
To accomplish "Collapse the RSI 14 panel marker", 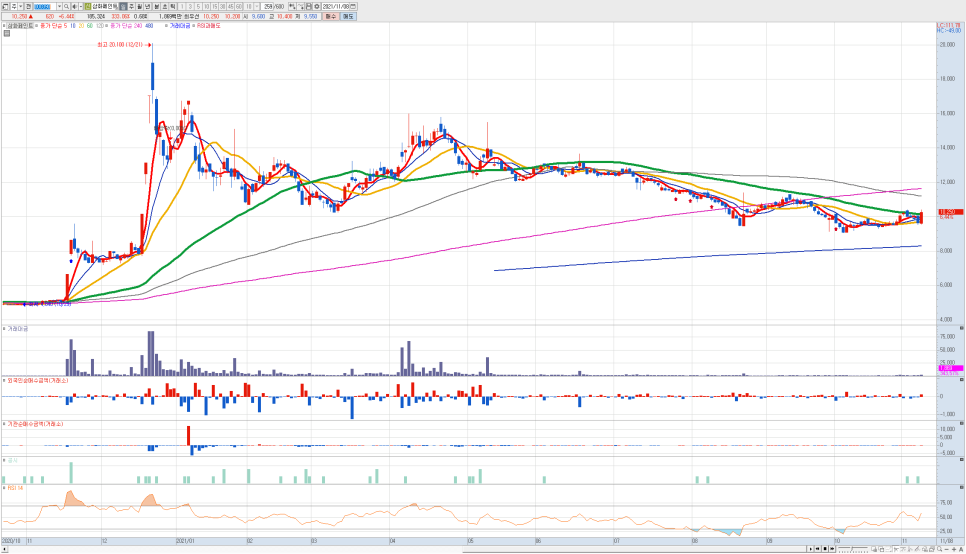I will [x=4, y=488].
